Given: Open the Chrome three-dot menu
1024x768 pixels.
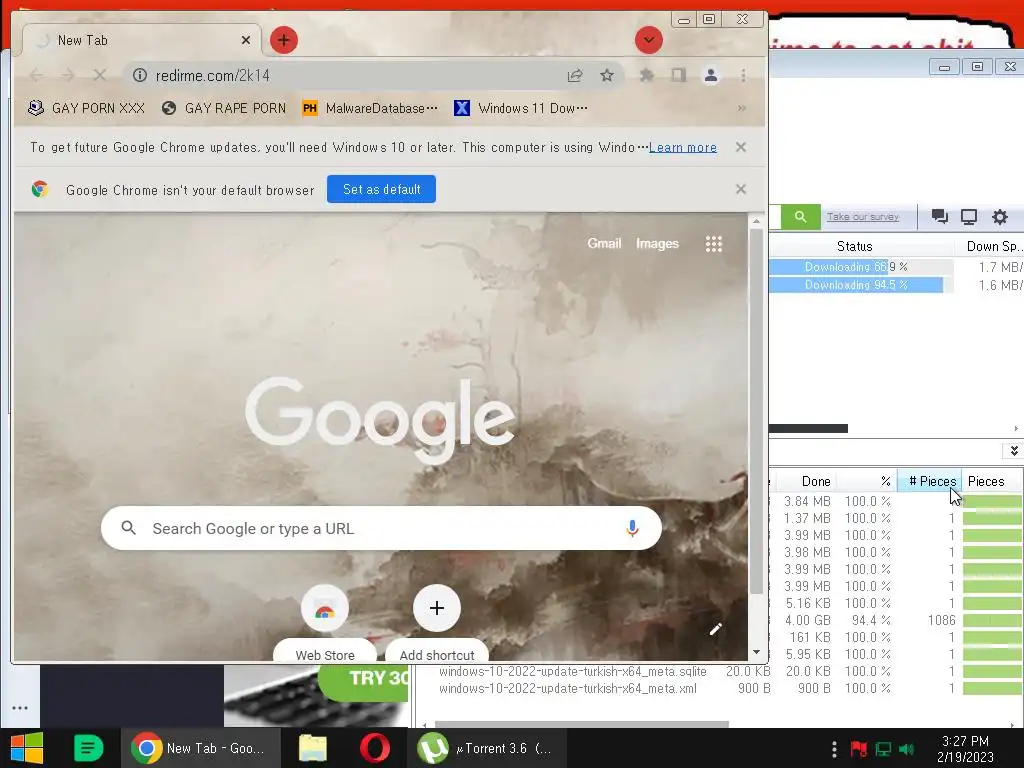Looking at the screenshot, I should 743,76.
